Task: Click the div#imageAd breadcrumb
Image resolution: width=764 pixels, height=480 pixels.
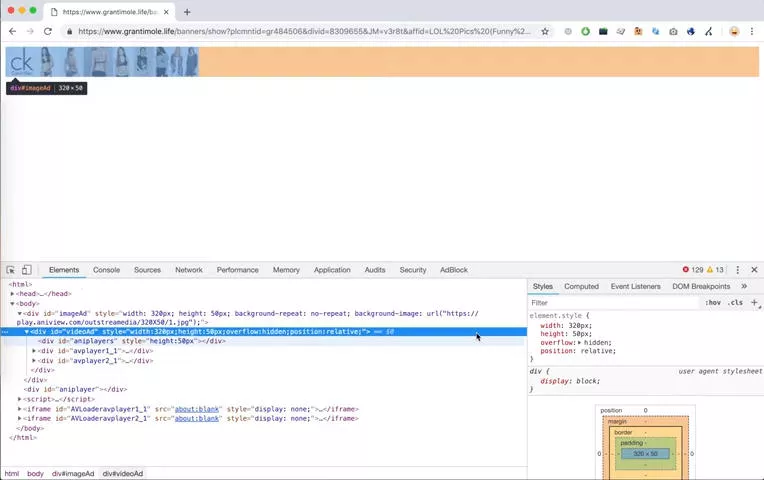Action: 73,473
